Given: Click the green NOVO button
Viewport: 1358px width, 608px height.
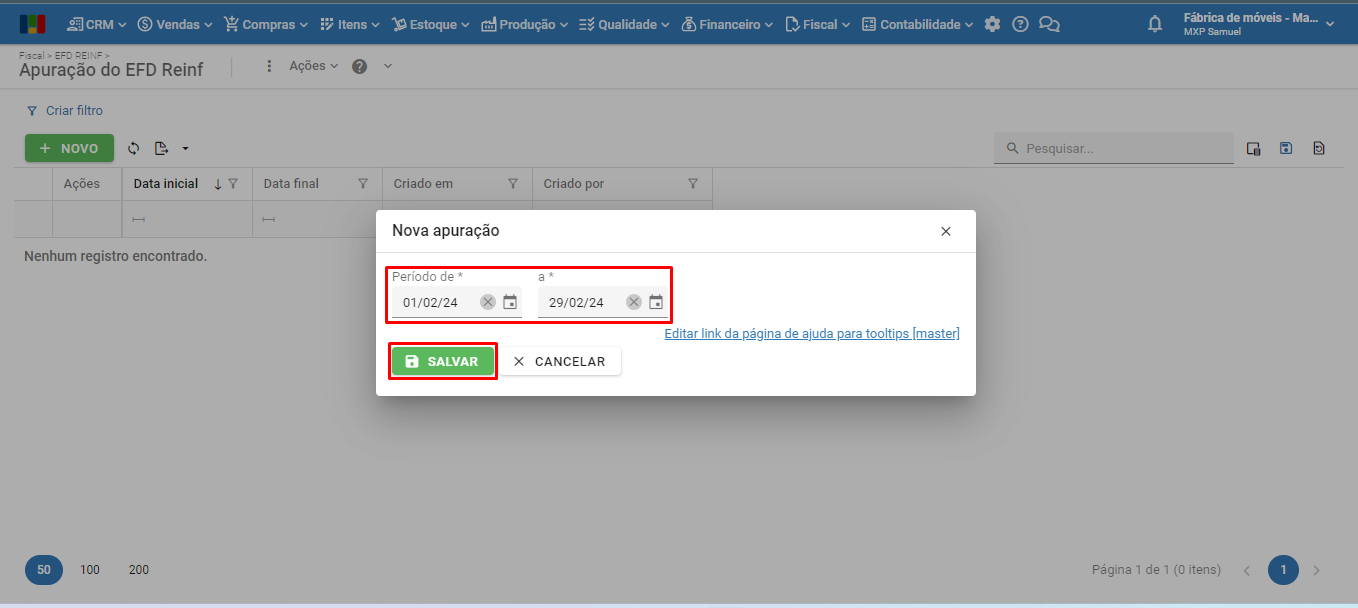Looking at the screenshot, I should 69,148.
